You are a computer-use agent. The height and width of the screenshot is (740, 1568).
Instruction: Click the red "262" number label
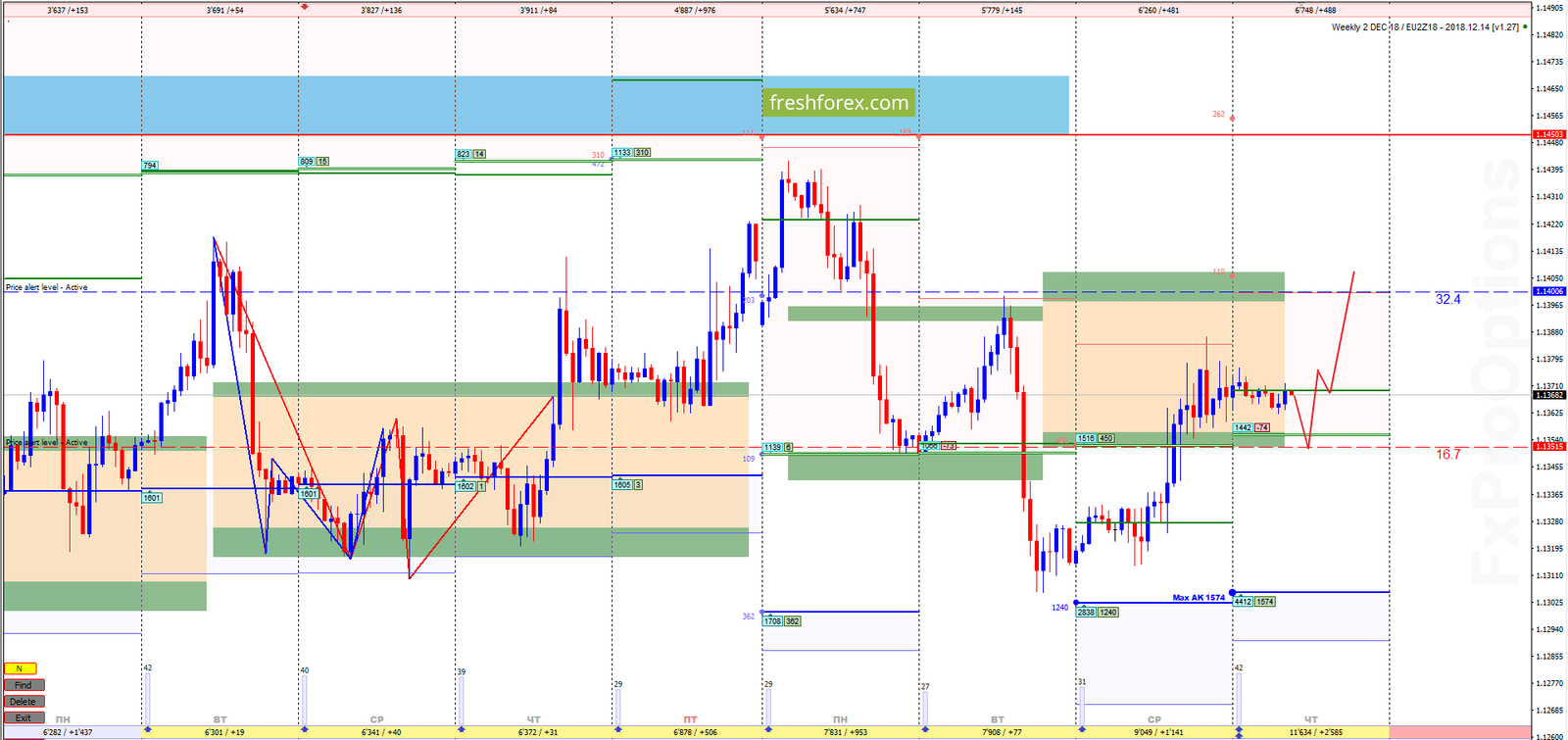point(1218,115)
